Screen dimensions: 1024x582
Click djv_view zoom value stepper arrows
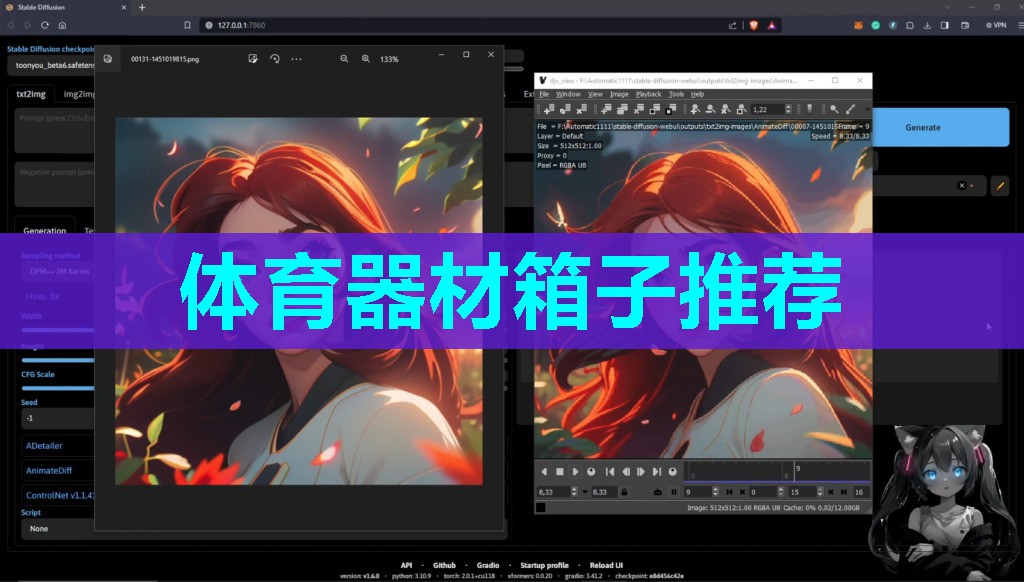[x=788, y=109]
